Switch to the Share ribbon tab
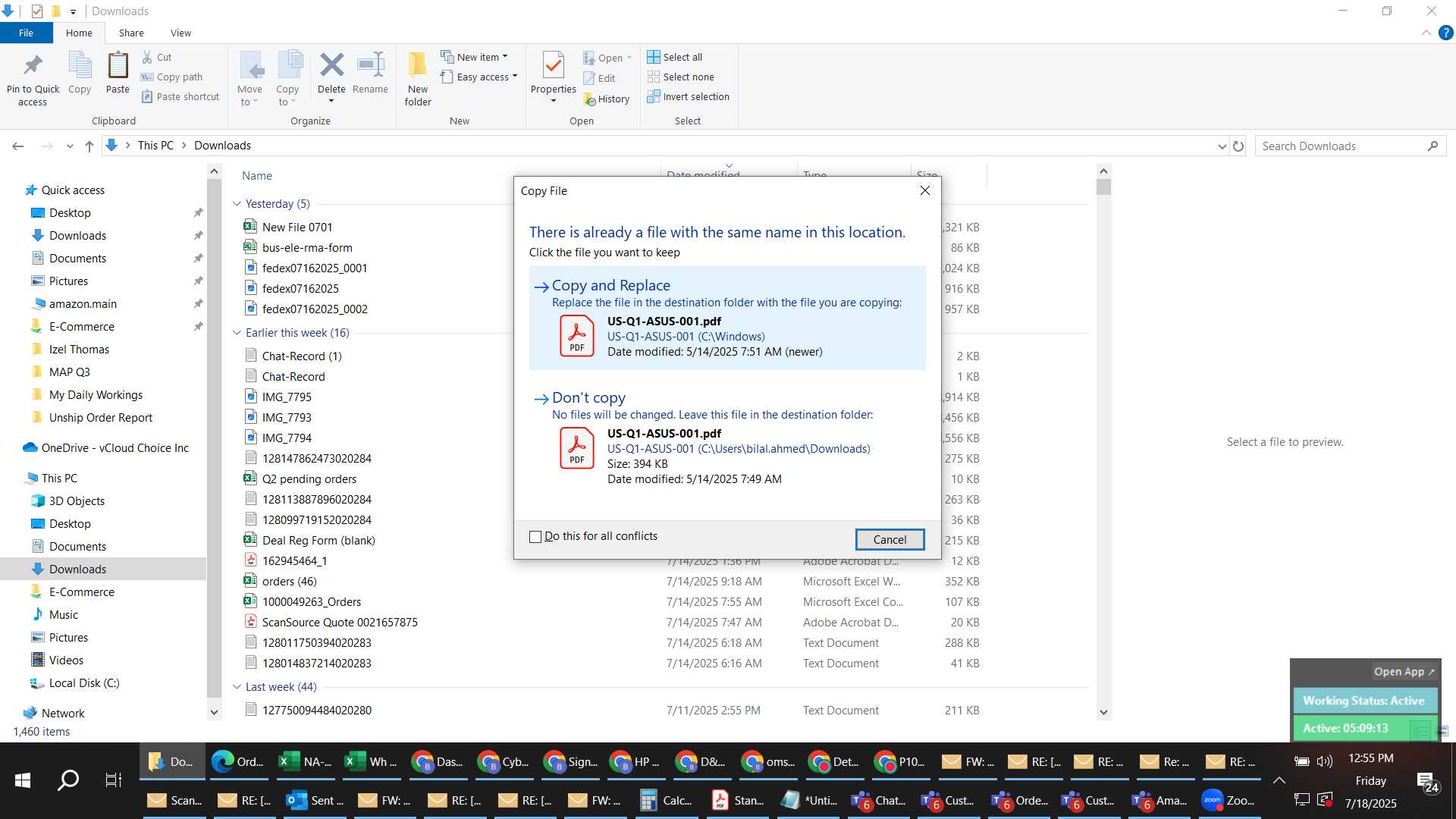 131,33
